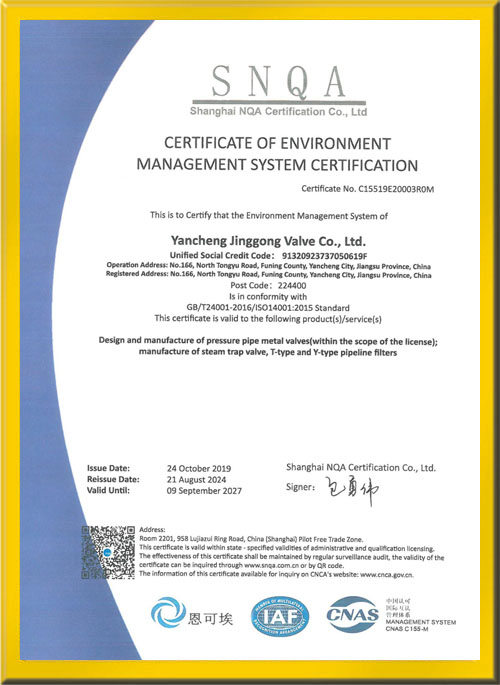This screenshot has height=685, width=500.
Task: Click Unified Social Credit Code 91320923737050619F
Action: [268, 256]
